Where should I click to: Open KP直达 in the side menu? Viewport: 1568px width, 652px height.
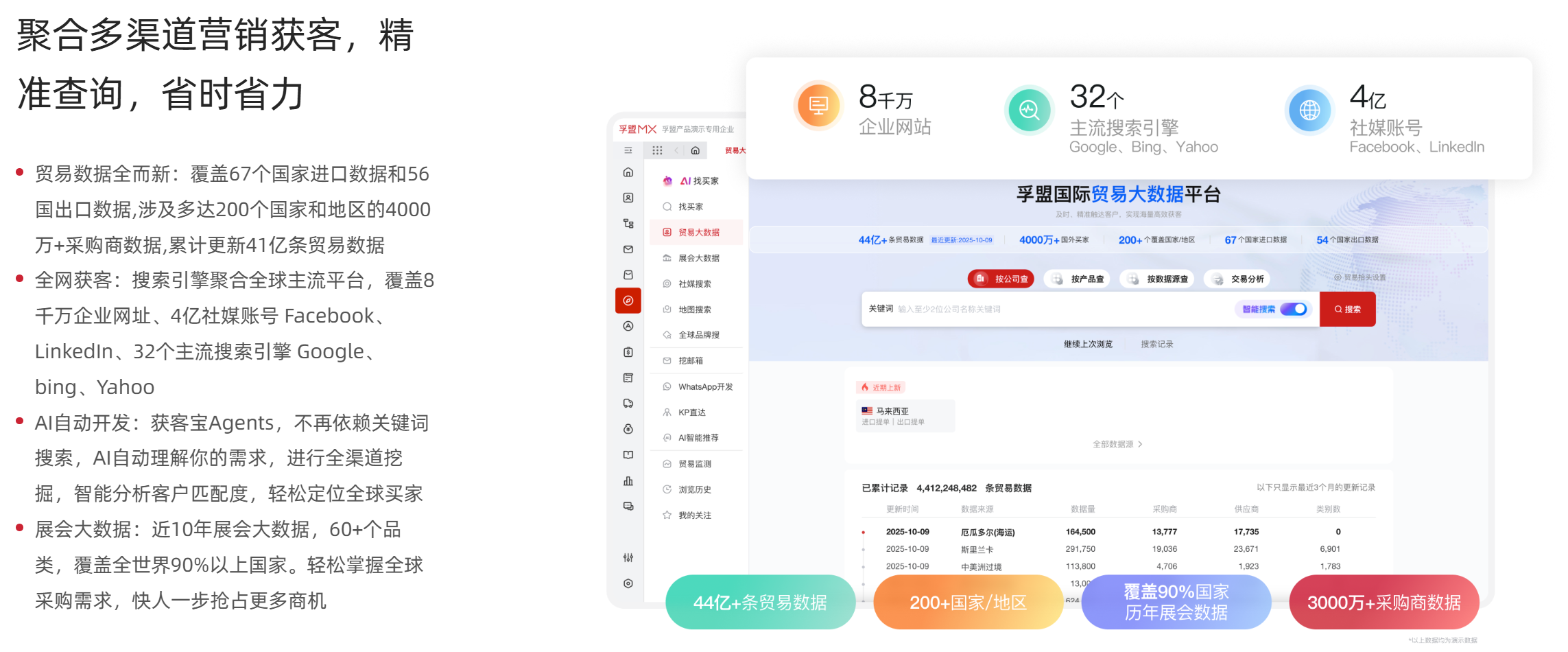[x=696, y=412]
